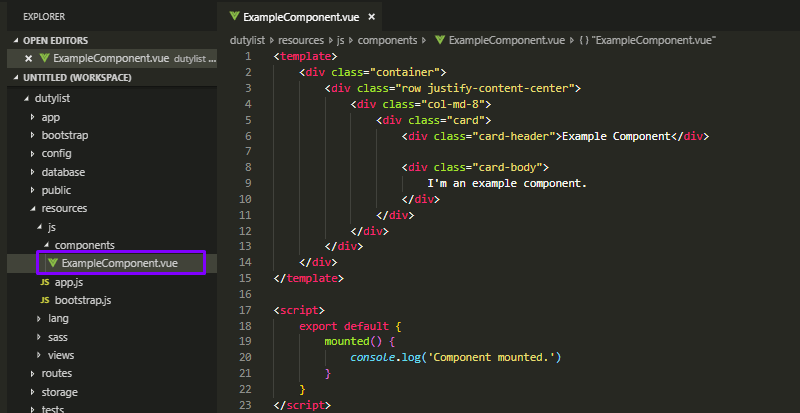The height and width of the screenshot is (413, 800).
Task: Click "Example Component" text on line 6
Action: [616, 136]
